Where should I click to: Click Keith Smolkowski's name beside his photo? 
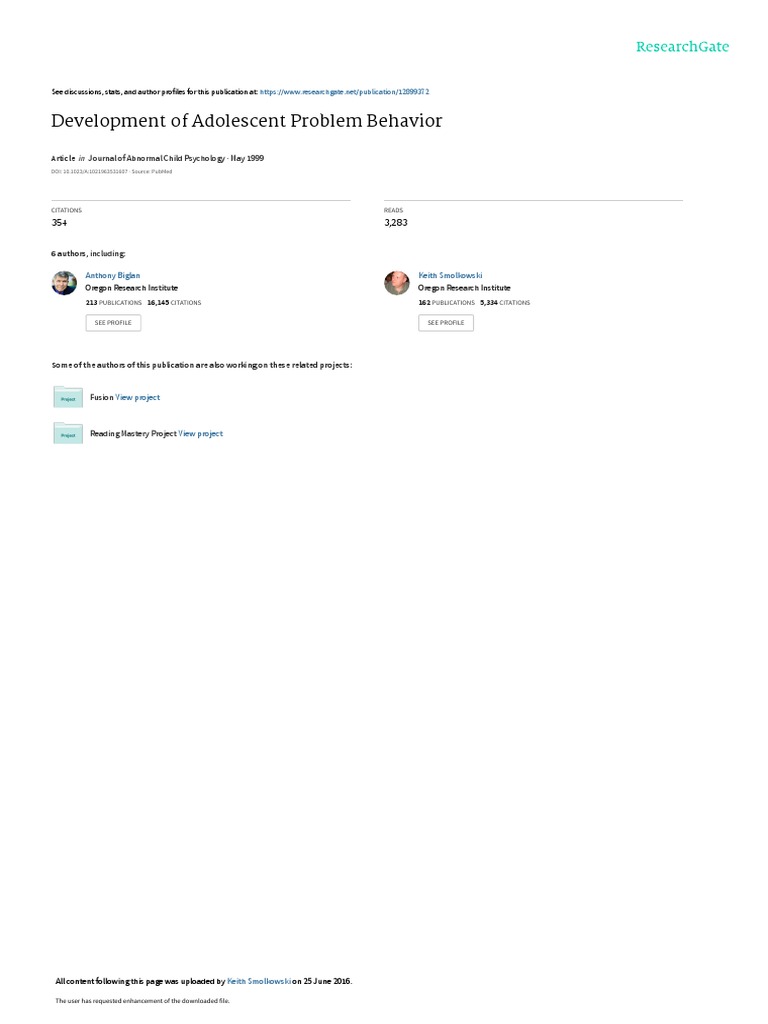(450, 276)
